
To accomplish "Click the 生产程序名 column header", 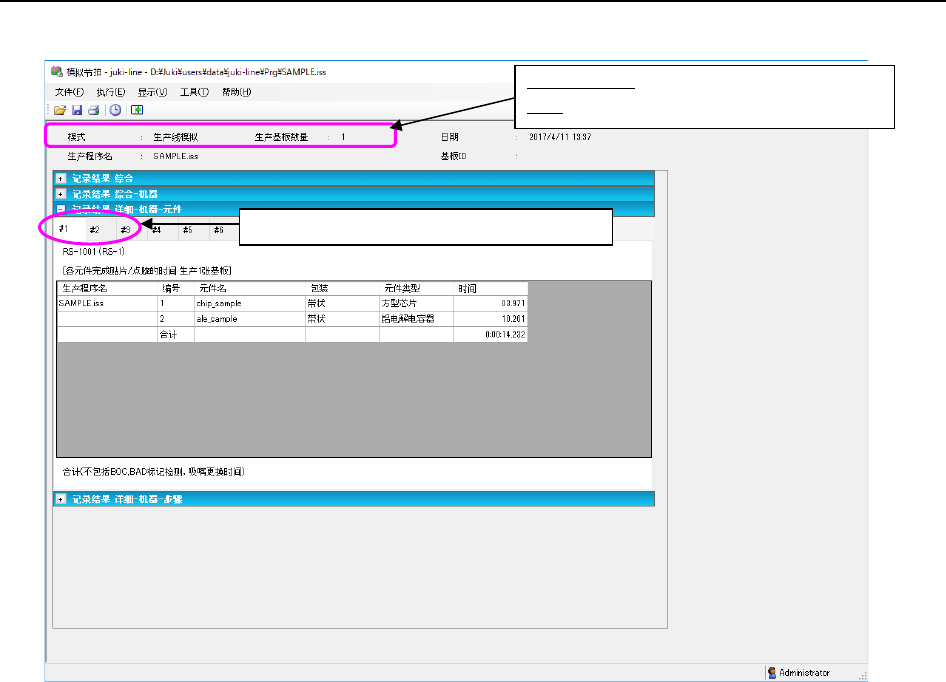I will (107, 288).
